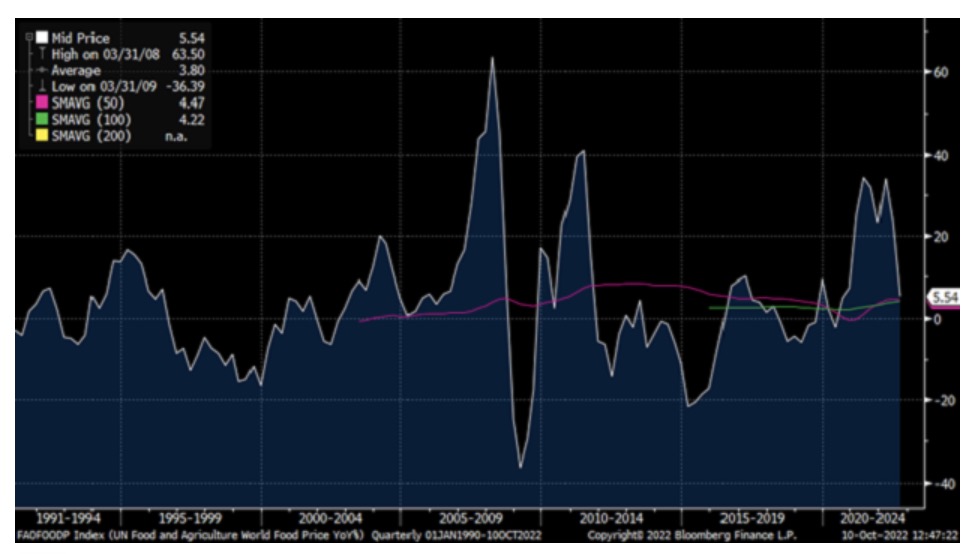Click the magenta SMAVG (50) swatch
This screenshot has height=554, width=974.
(x=42, y=102)
